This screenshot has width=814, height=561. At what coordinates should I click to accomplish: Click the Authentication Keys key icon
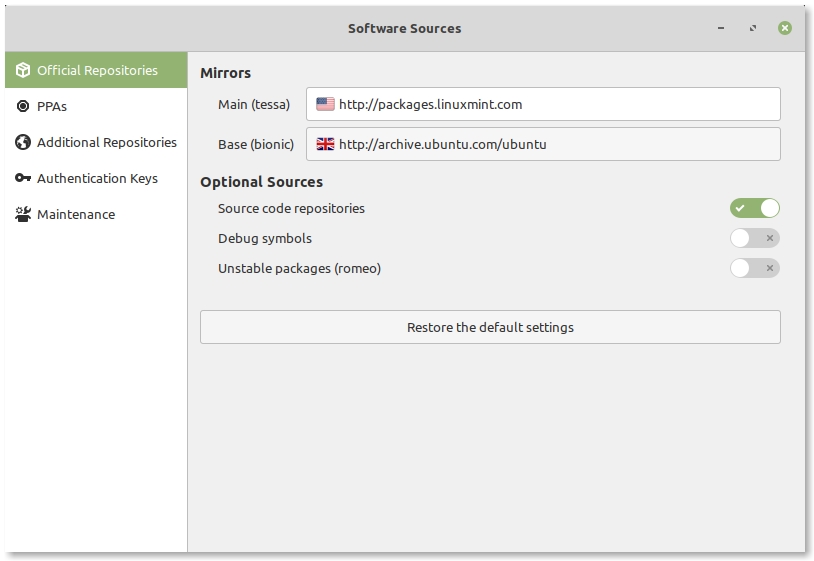coord(23,178)
